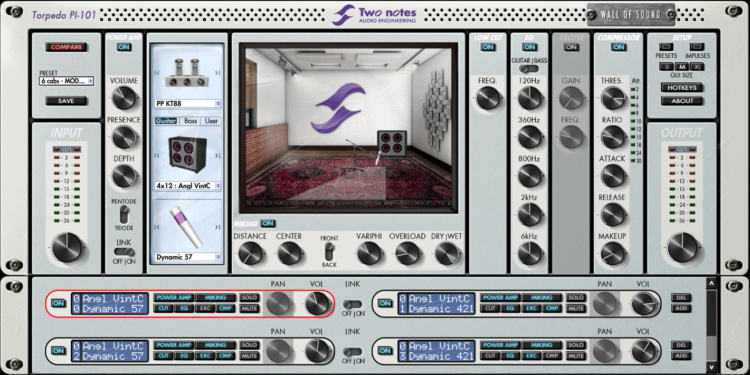Open the preset dropdown showing 6 cabs

66,81
